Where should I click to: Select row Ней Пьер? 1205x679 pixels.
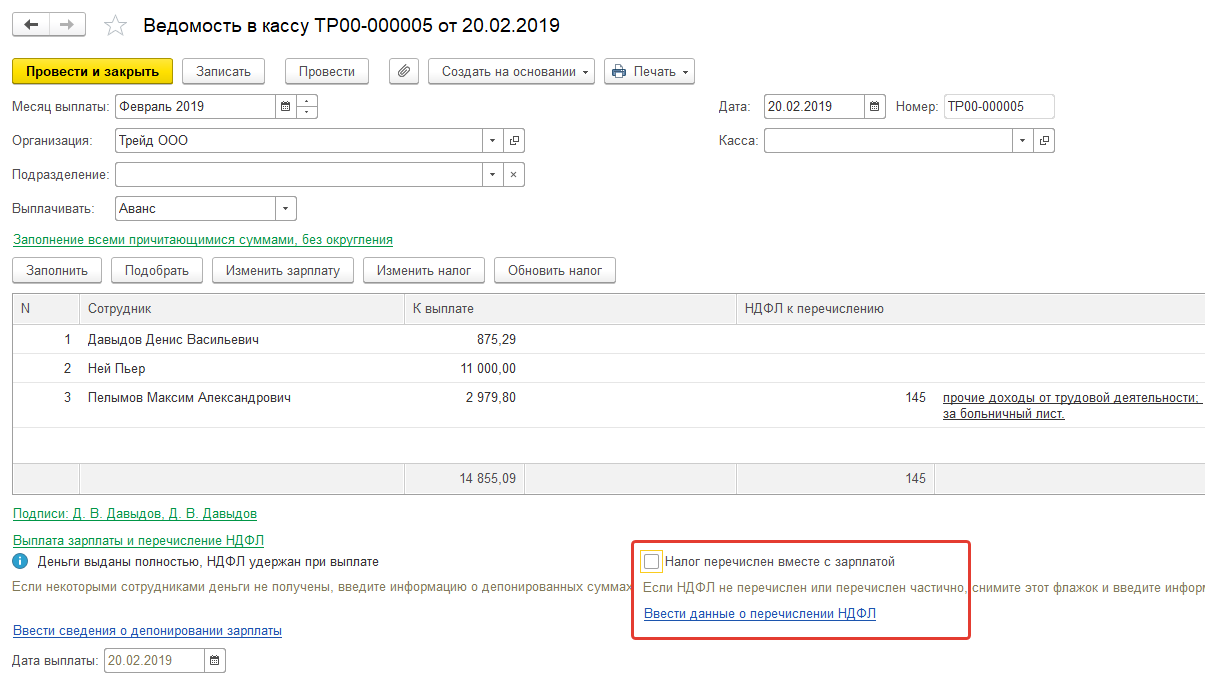[608, 369]
